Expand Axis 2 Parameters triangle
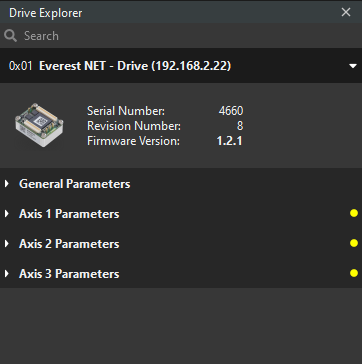This screenshot has width=362, height=364. coord(7,244)
